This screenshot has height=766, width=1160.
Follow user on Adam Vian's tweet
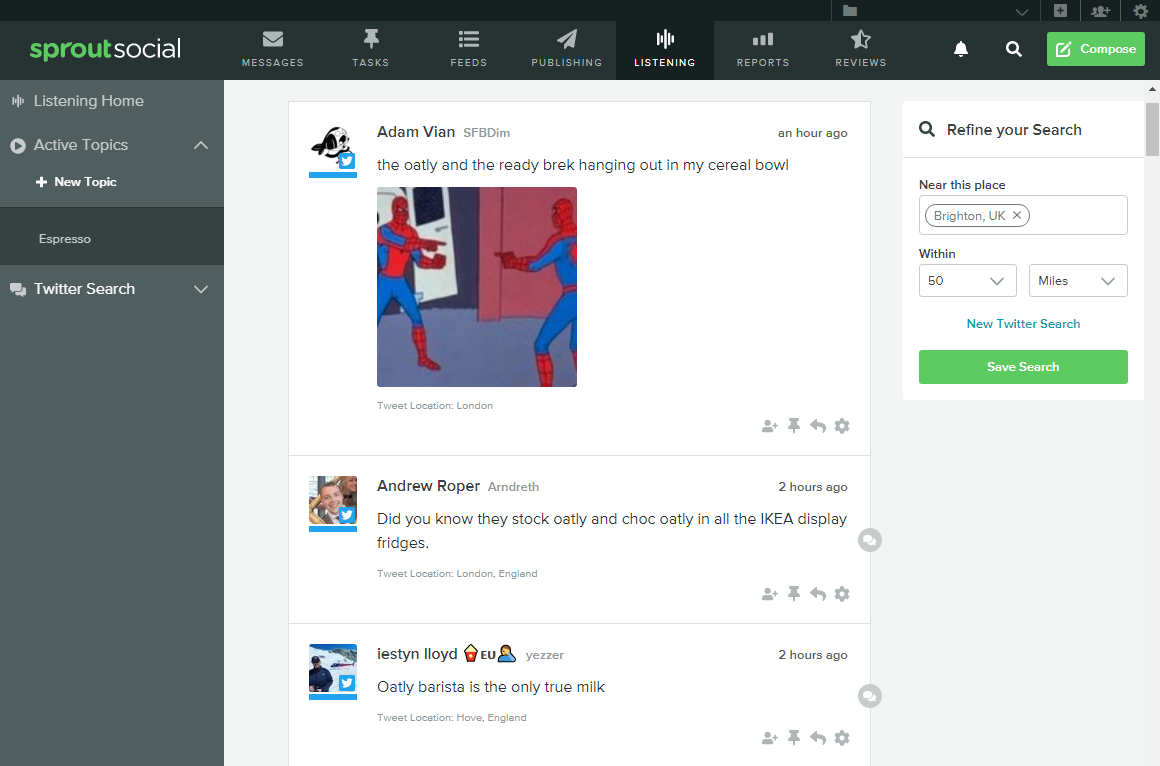pyautogui.click(x=769, y=426)
